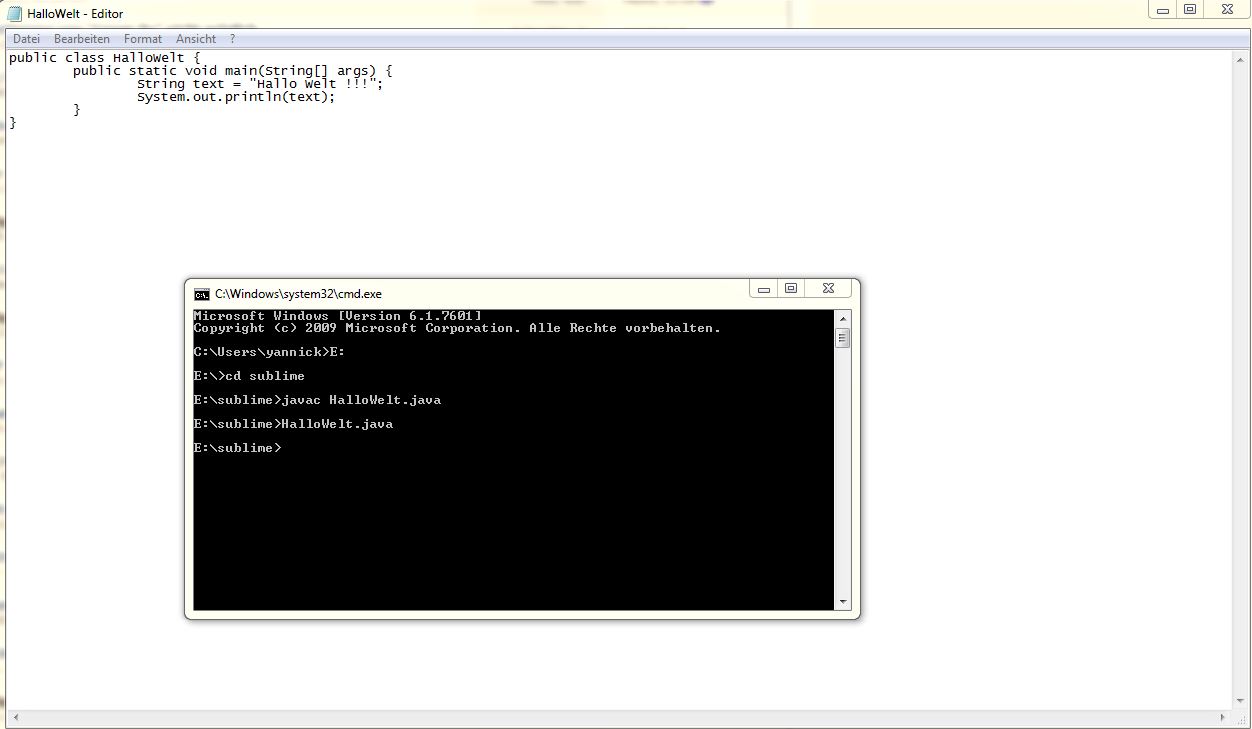
Task: Open the Format menu in Editor
Action: coord(143,39)
